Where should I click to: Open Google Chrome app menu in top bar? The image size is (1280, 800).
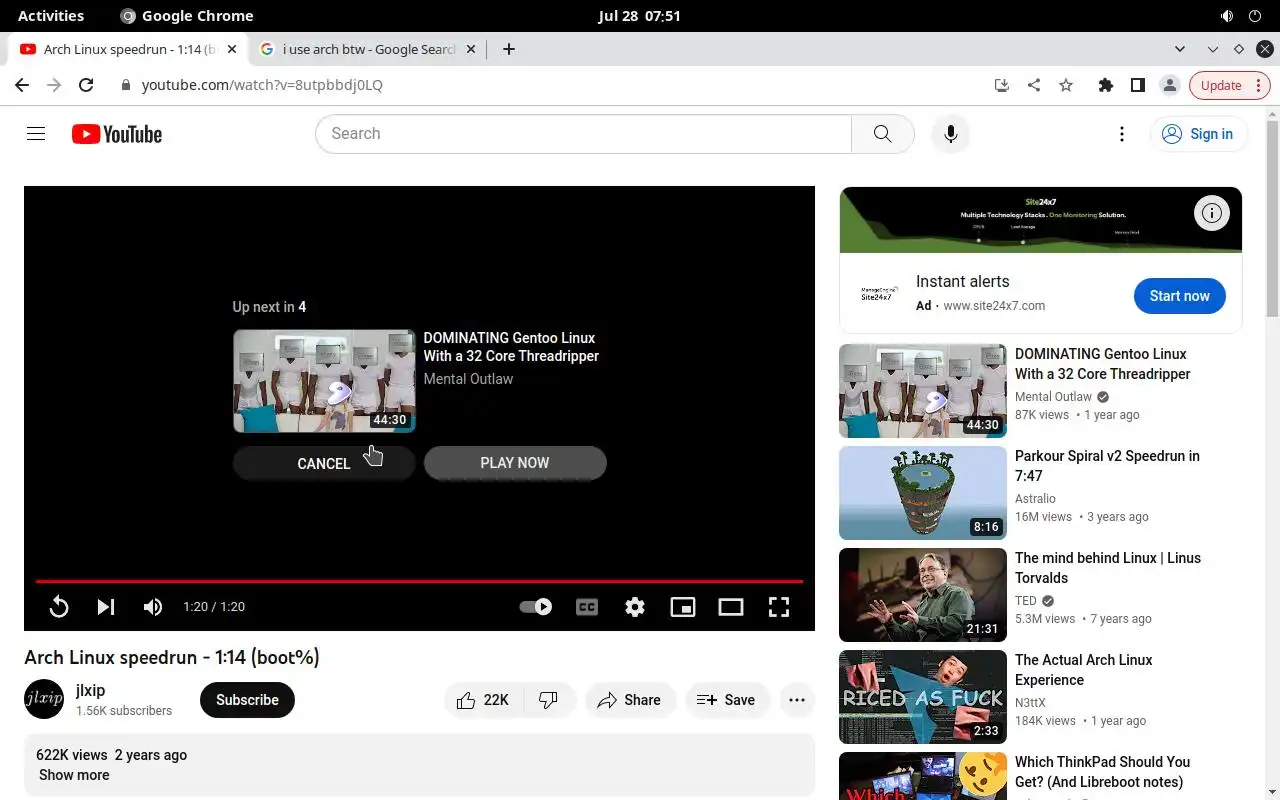coord(187,16)
